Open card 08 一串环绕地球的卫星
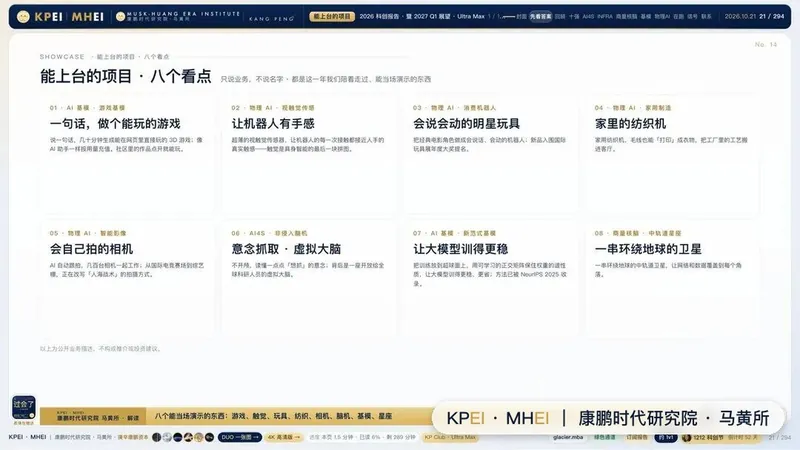Viewport: 800px width, 450px height. coord(672,280)
